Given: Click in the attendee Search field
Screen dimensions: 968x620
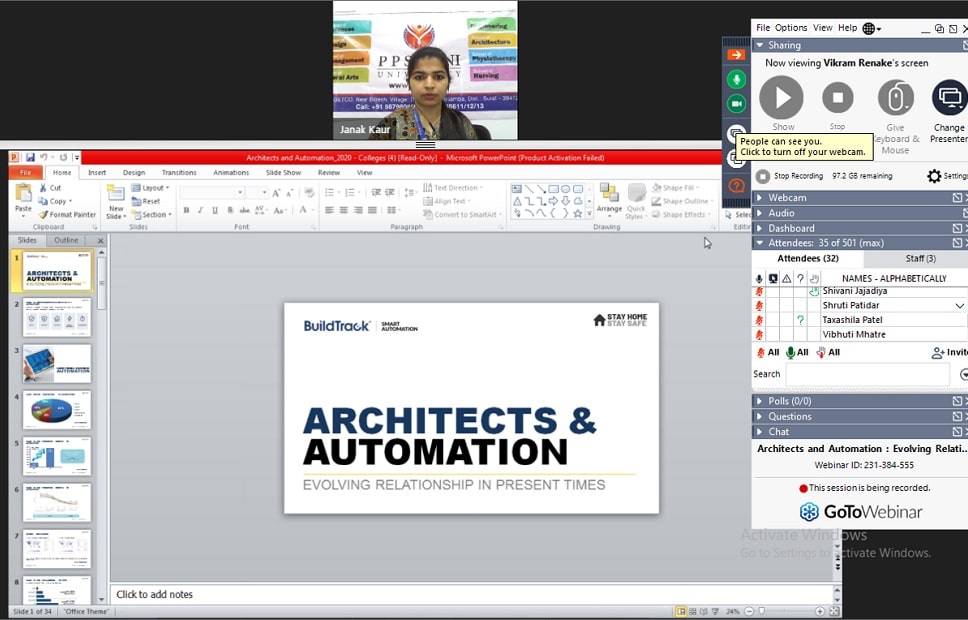Looking at the screenshot, I should tap(866, 374).
